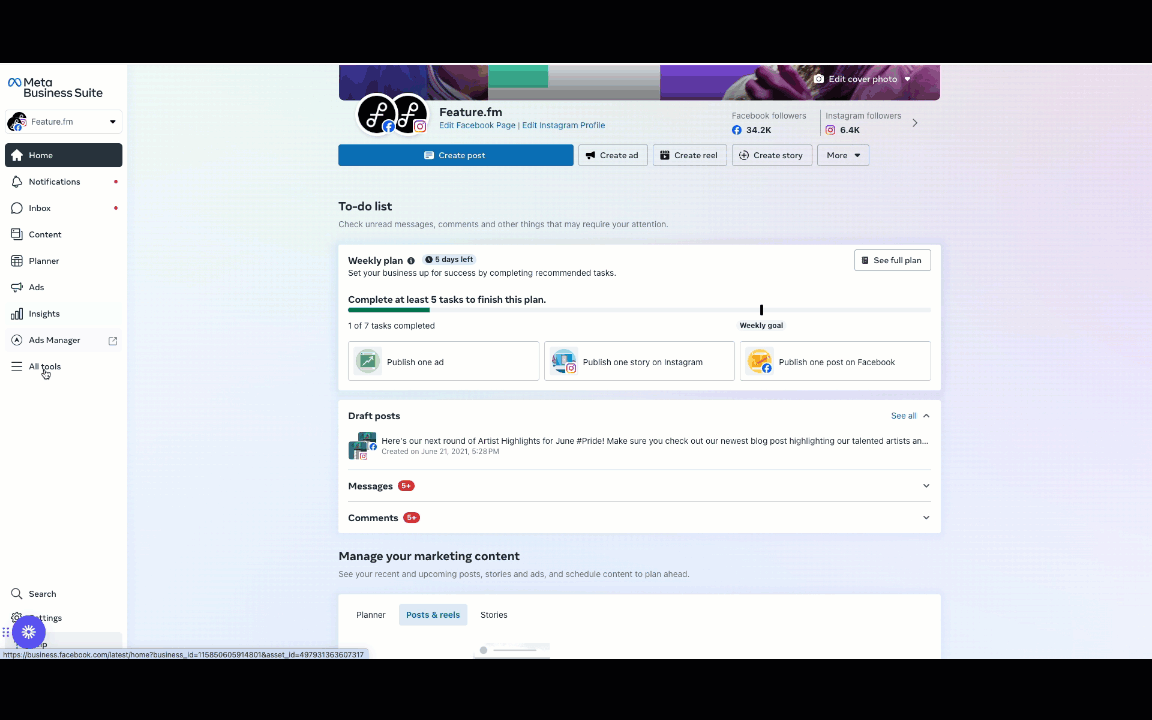
Task: Click the Weekly plan info icon
Action: [411, 261]
